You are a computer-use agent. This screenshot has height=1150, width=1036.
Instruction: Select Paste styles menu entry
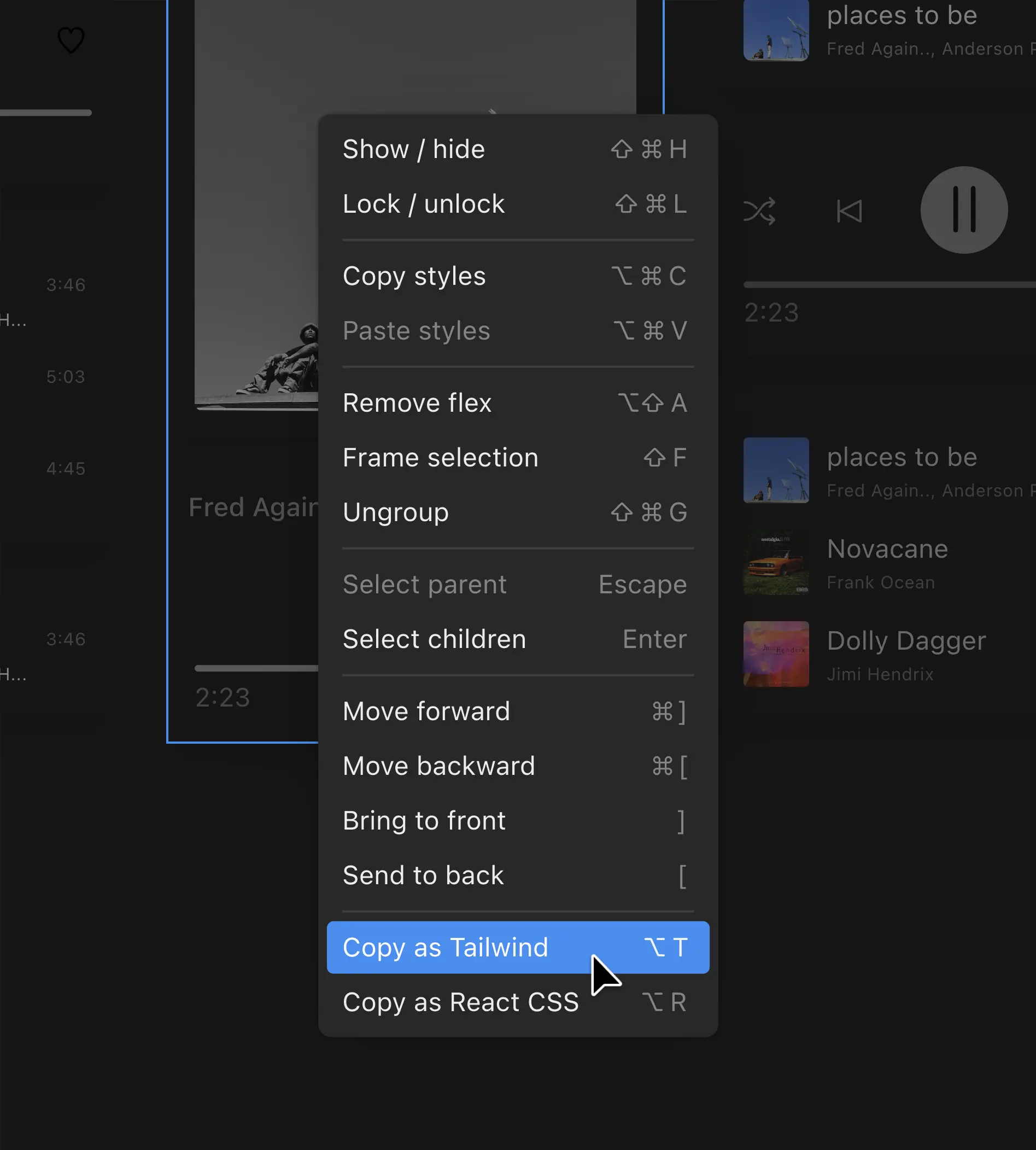click(518, 331)
